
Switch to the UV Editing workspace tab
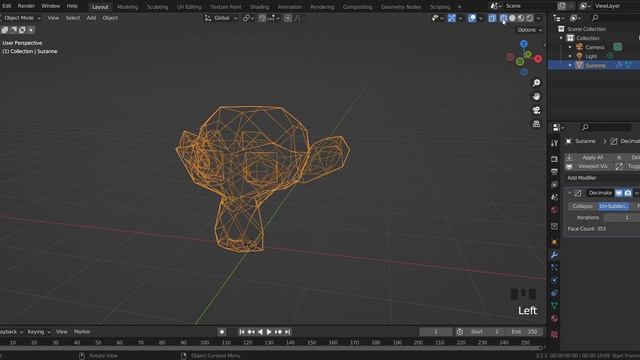tap(189, 7)
